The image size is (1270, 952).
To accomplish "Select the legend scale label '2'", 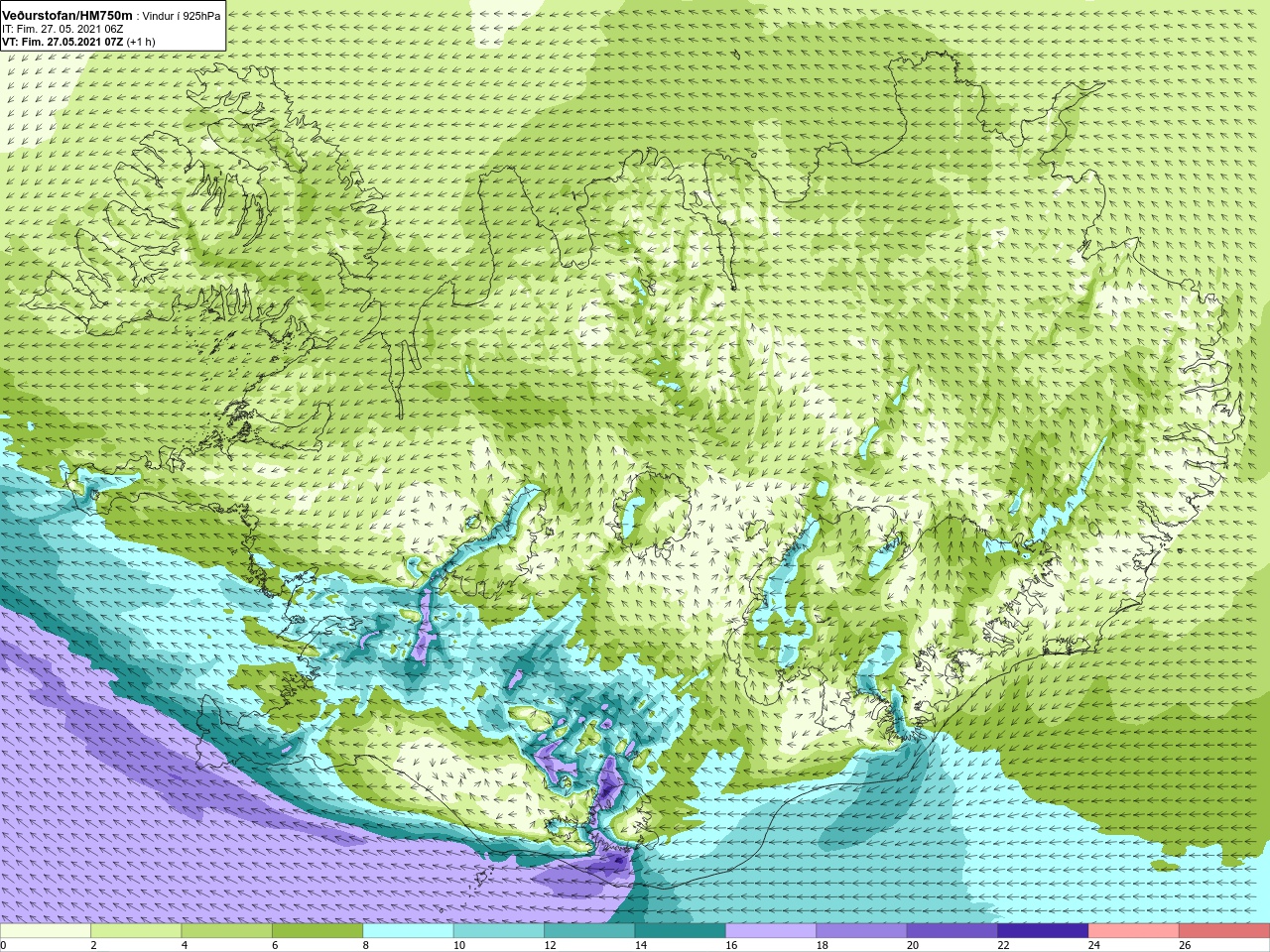I will (x=94, y=946).
